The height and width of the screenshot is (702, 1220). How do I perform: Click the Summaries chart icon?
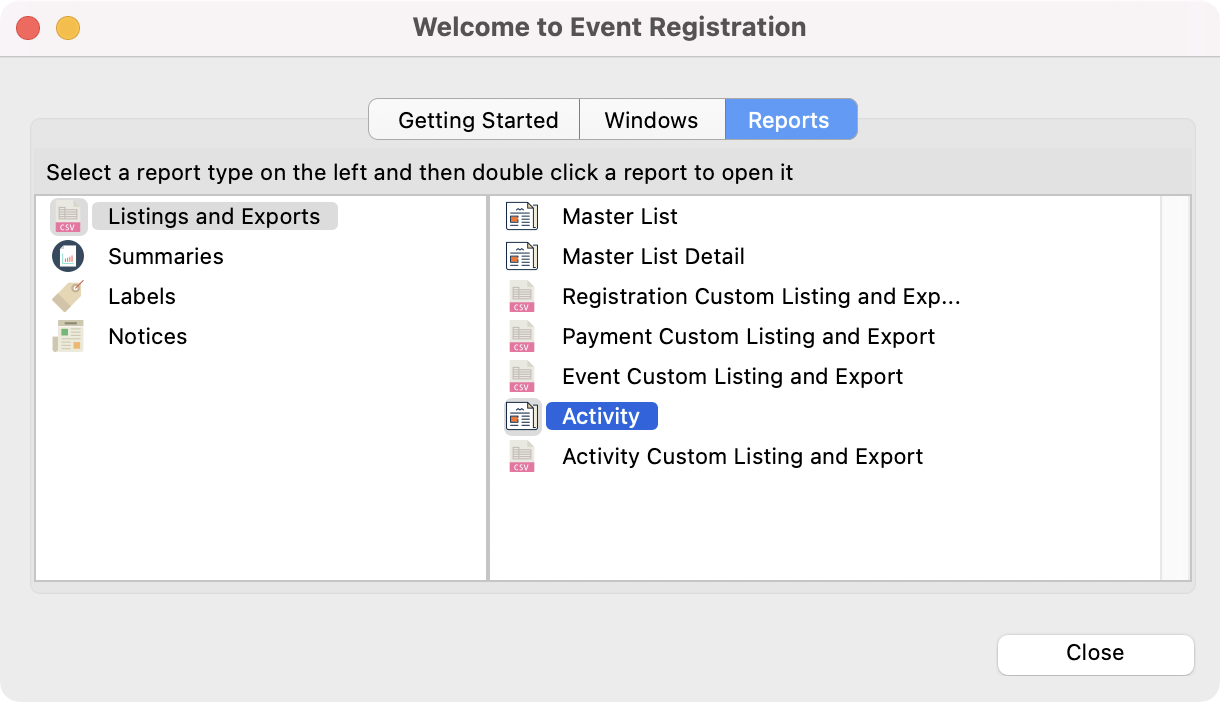68,257
